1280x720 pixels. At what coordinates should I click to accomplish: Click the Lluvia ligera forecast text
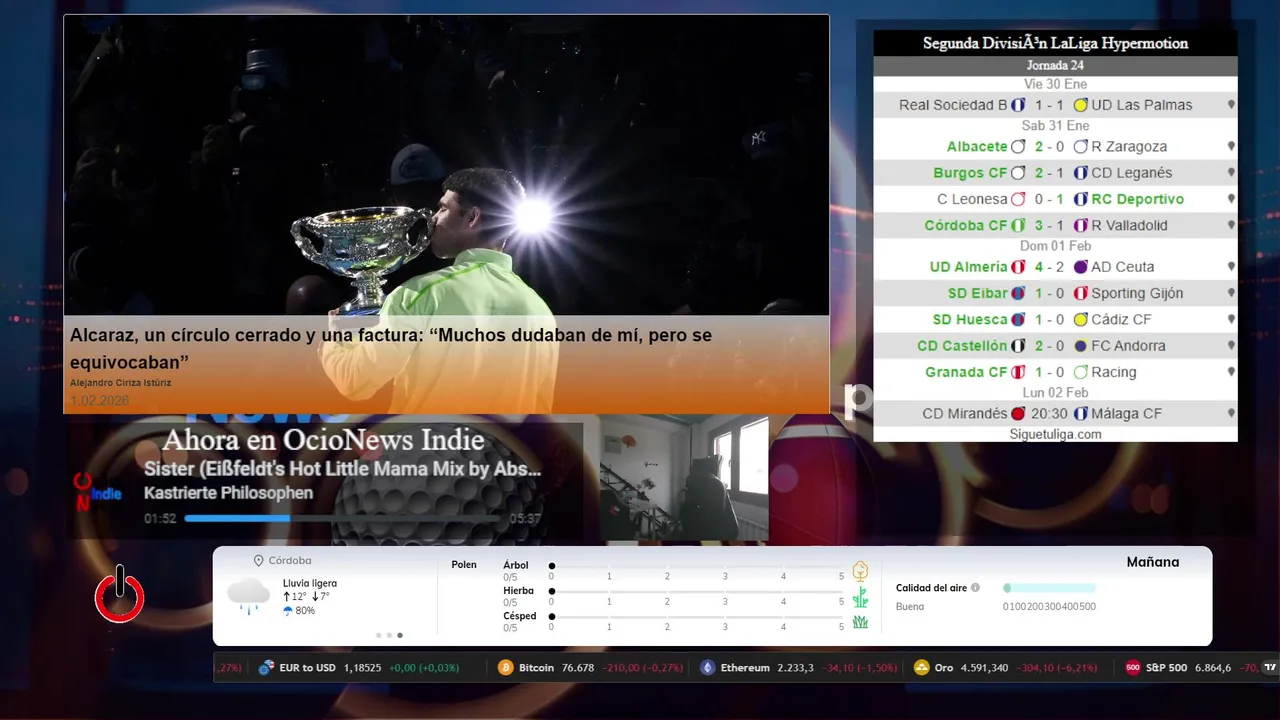point(310,583)
